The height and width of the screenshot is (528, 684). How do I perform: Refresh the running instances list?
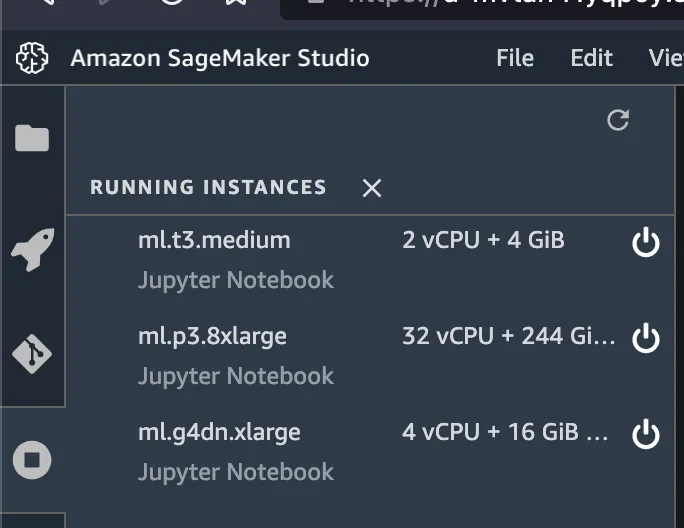pos(619,121)
